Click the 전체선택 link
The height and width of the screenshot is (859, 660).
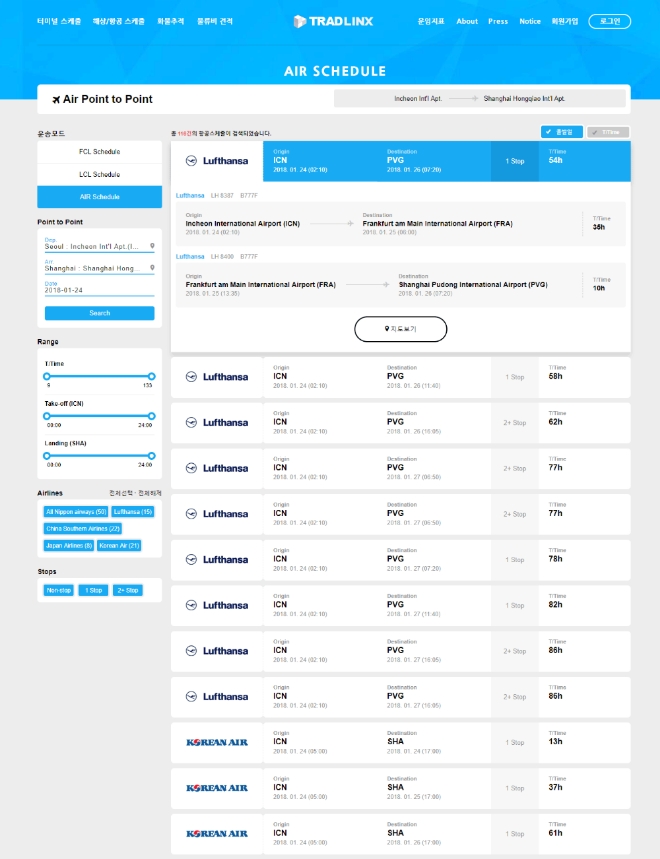(120, 493)
